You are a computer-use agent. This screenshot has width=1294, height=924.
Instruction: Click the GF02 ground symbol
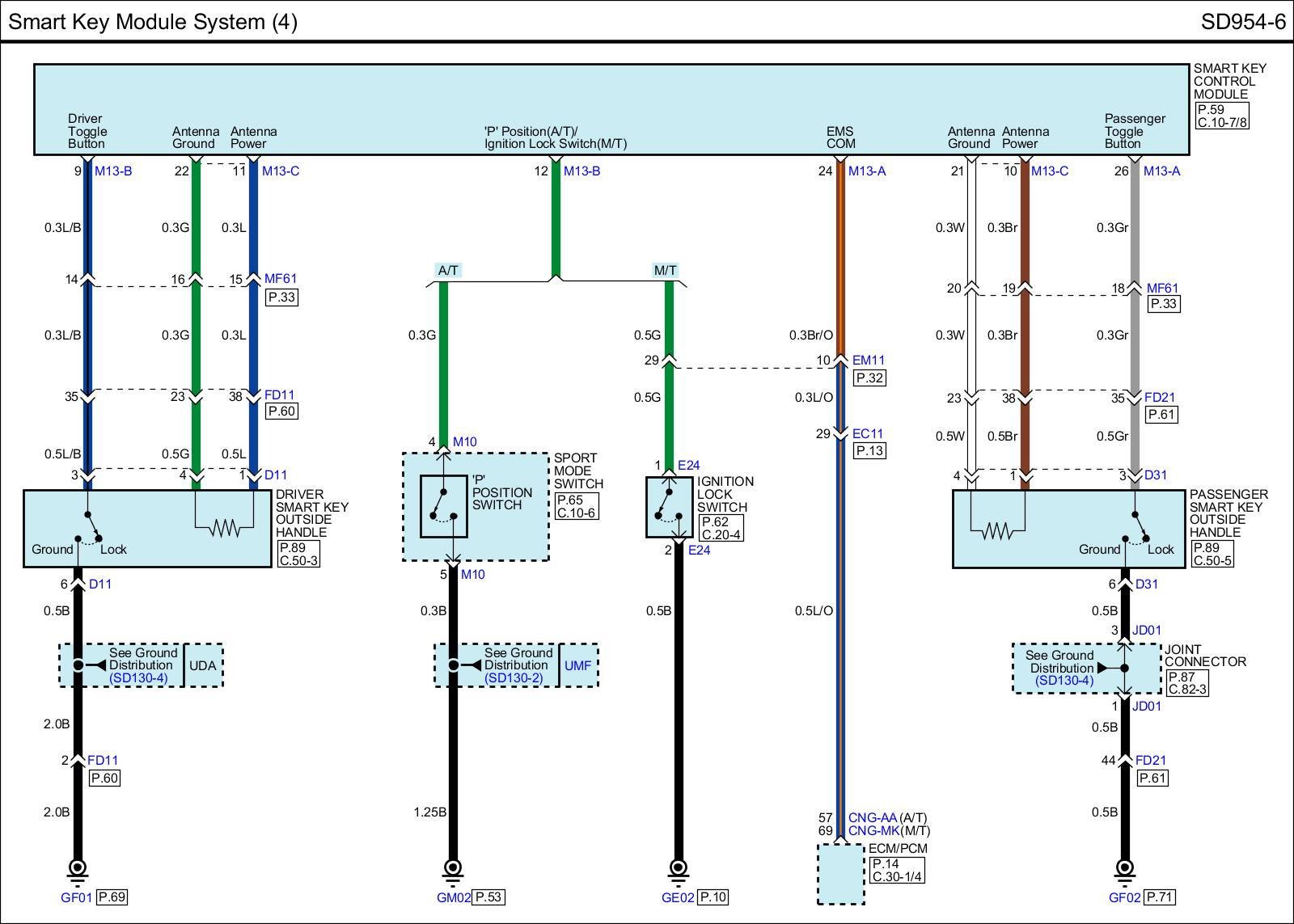pos(1124,870)
